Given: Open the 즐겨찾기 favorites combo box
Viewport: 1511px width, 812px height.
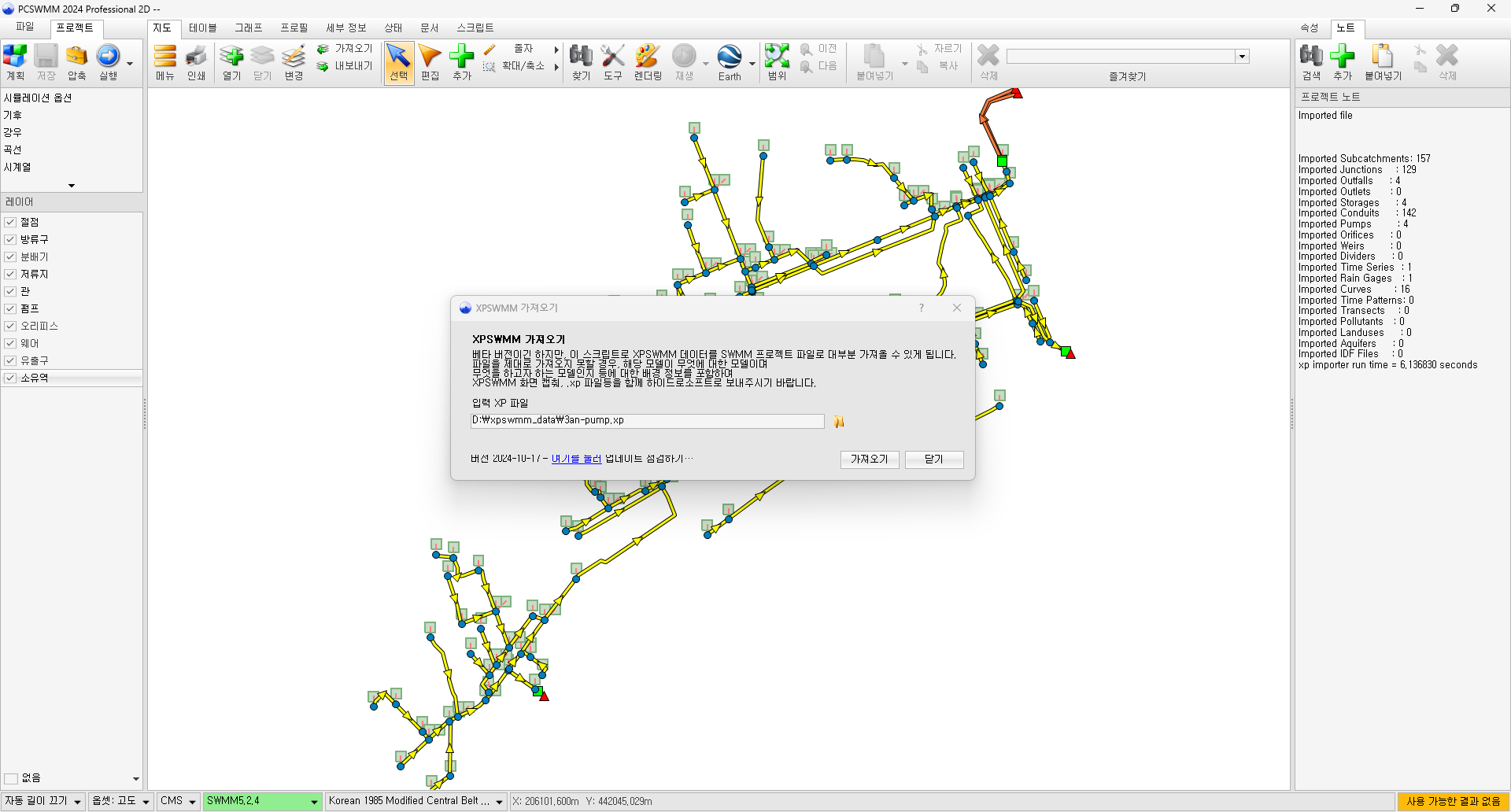Looking at the screenshot, I should (x=1241, y=57).
